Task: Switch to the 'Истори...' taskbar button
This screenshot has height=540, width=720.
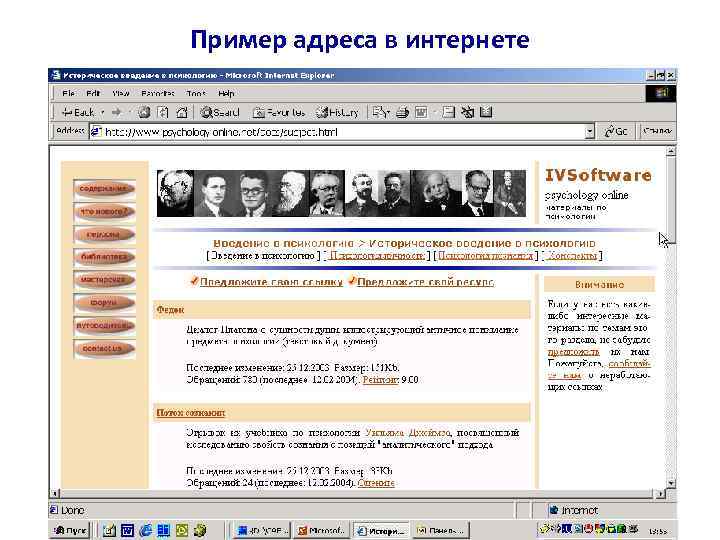Action: (x=382, y=530)
